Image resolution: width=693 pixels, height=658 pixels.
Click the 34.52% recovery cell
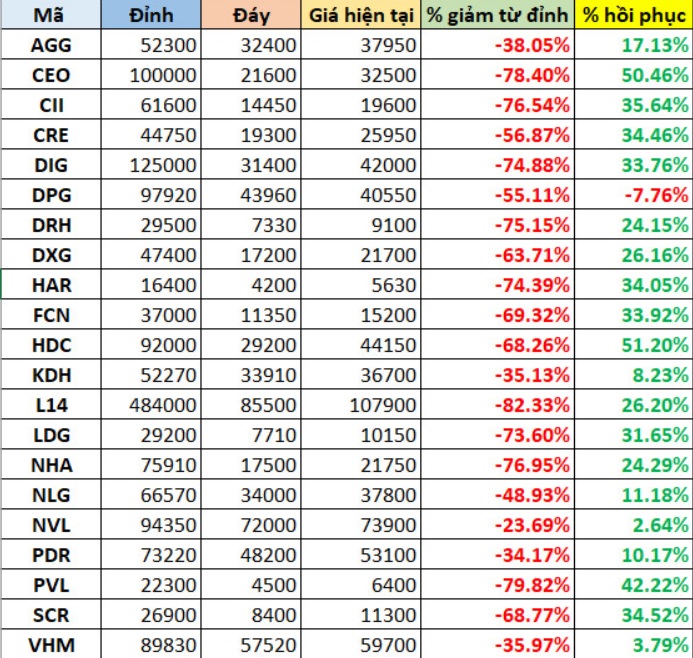[x=634, y=615]
